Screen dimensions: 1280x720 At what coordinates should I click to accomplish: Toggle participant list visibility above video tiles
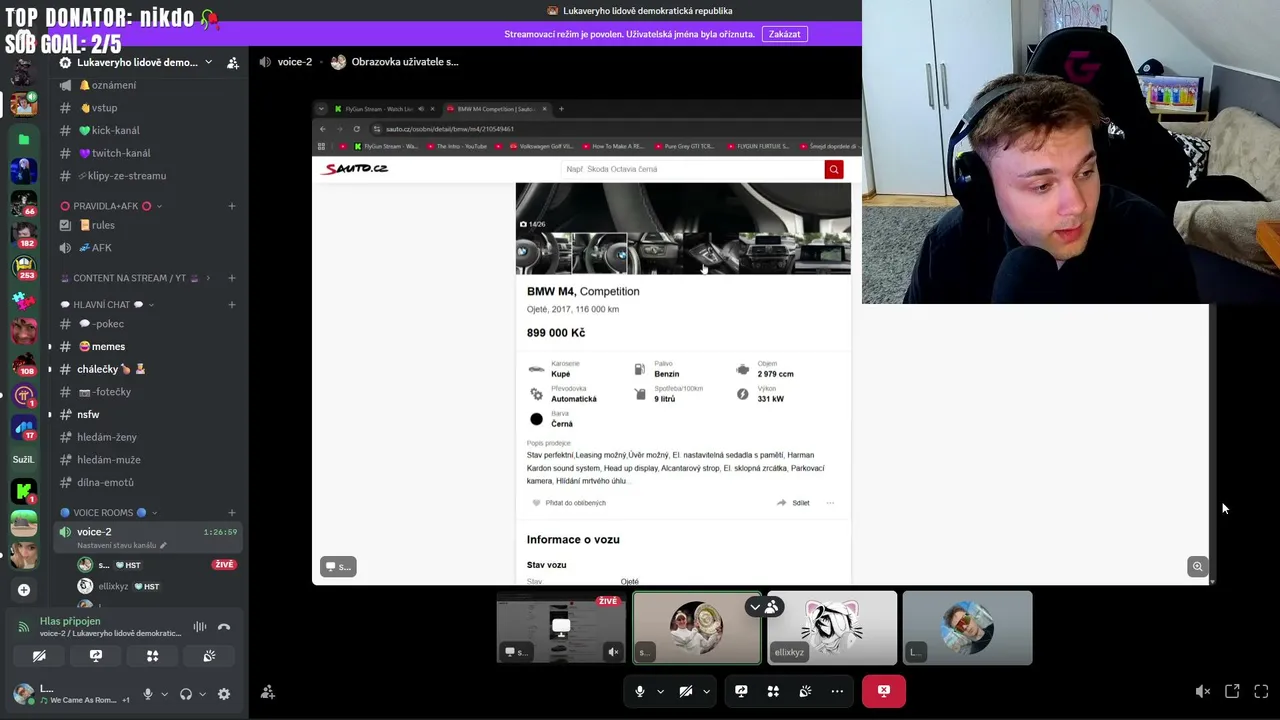pos(764,607)
